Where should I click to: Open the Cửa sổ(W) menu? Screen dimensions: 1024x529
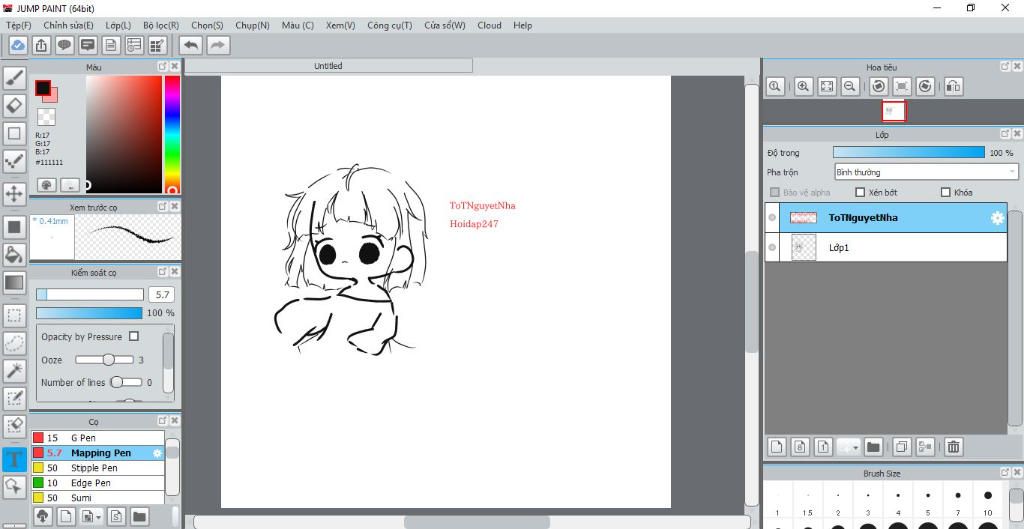pyautogui.click(x=445, y=25)
